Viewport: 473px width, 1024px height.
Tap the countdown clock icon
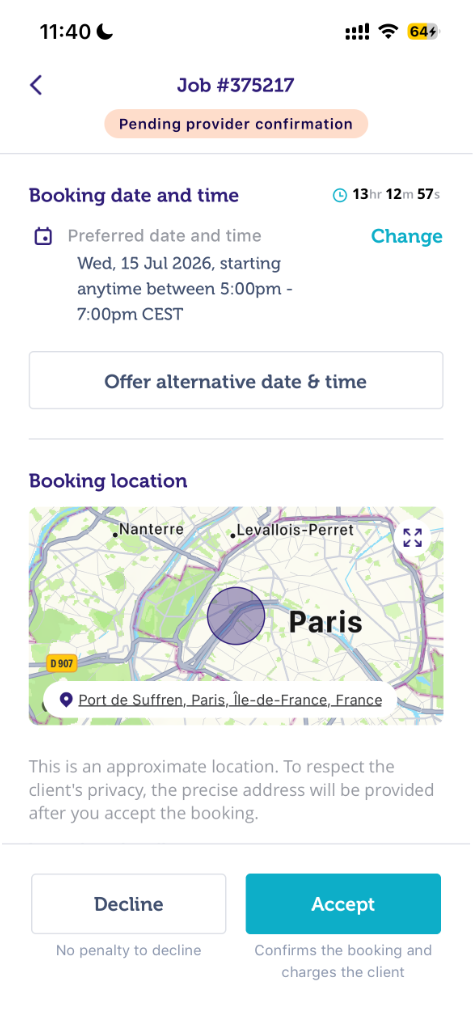coord(340,195)
